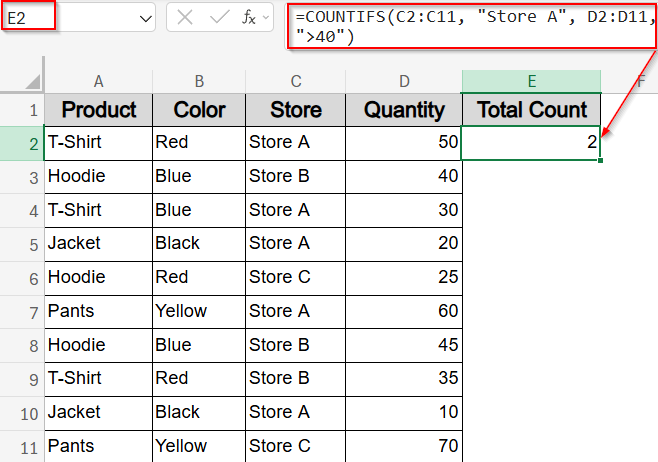Select the quantity cell showing 25
This screenshot has height=462, width=658.
pos(404,278)
